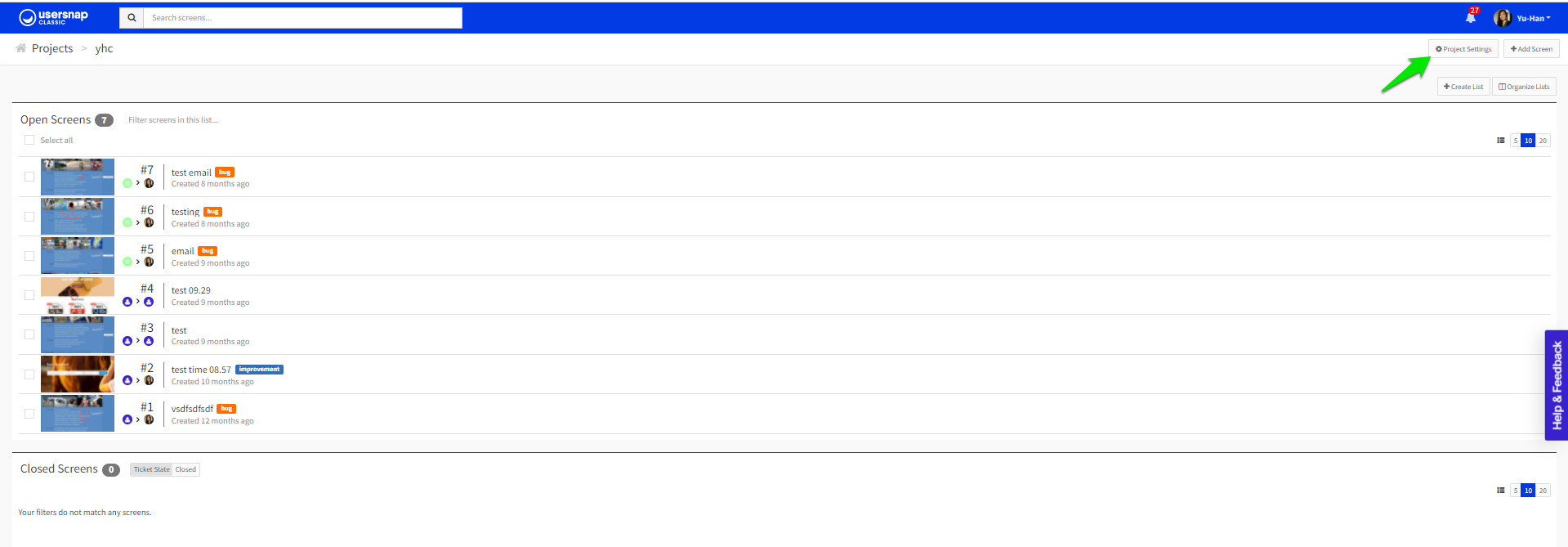
Task: Check the checkbox for screen #2
Action: coord(29,374)
